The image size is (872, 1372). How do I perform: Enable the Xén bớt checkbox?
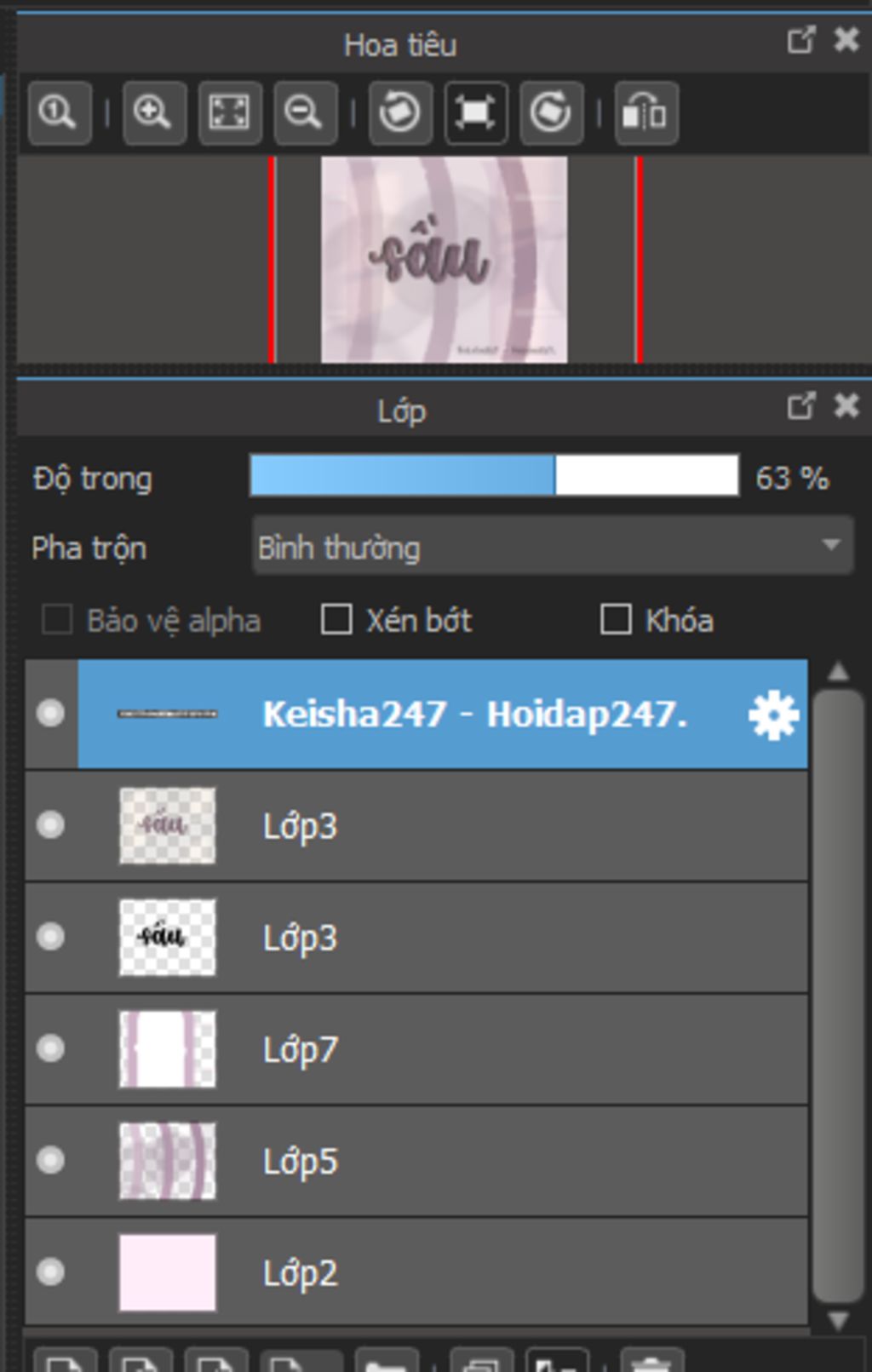tap(336, 620)
